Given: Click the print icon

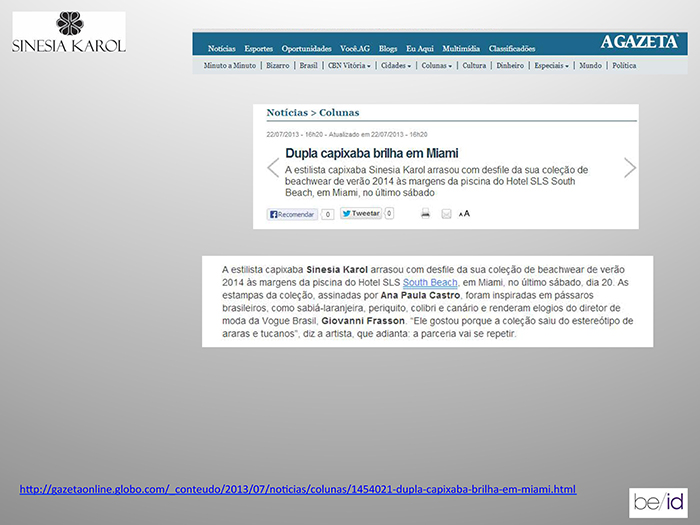Looking at the screenshot, I should pos(425,213).
